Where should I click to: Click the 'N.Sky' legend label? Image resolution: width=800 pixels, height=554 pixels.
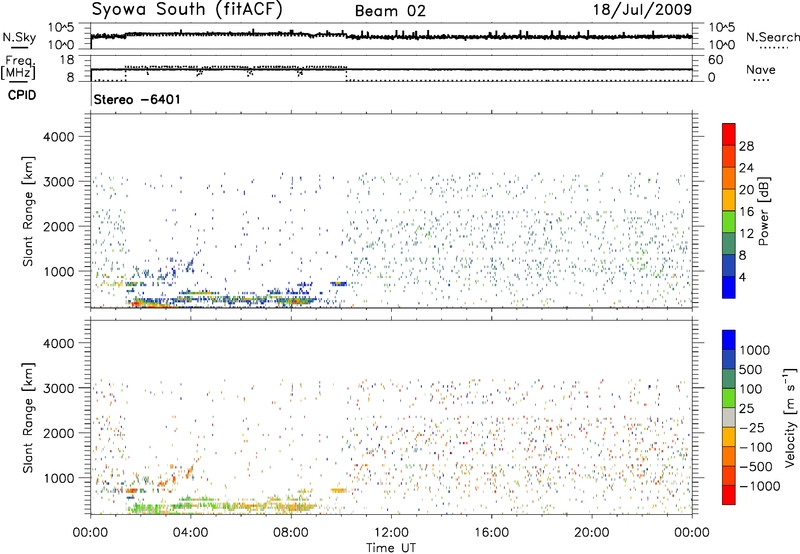[x=19, y=37]
